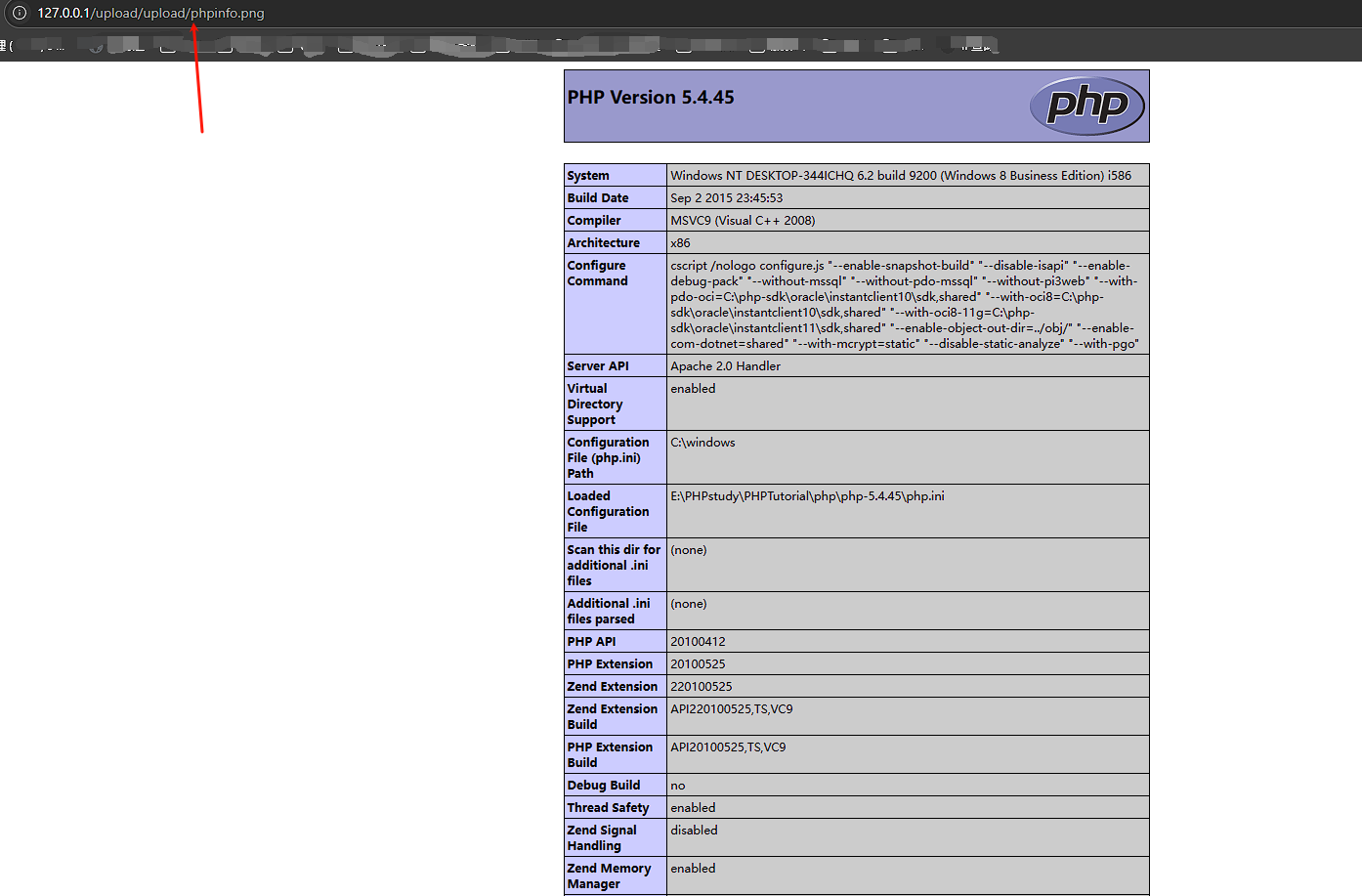Click the System row label
Image resolution: width=1362 pixels, height=896 pixels.
(x=588, y=176)
